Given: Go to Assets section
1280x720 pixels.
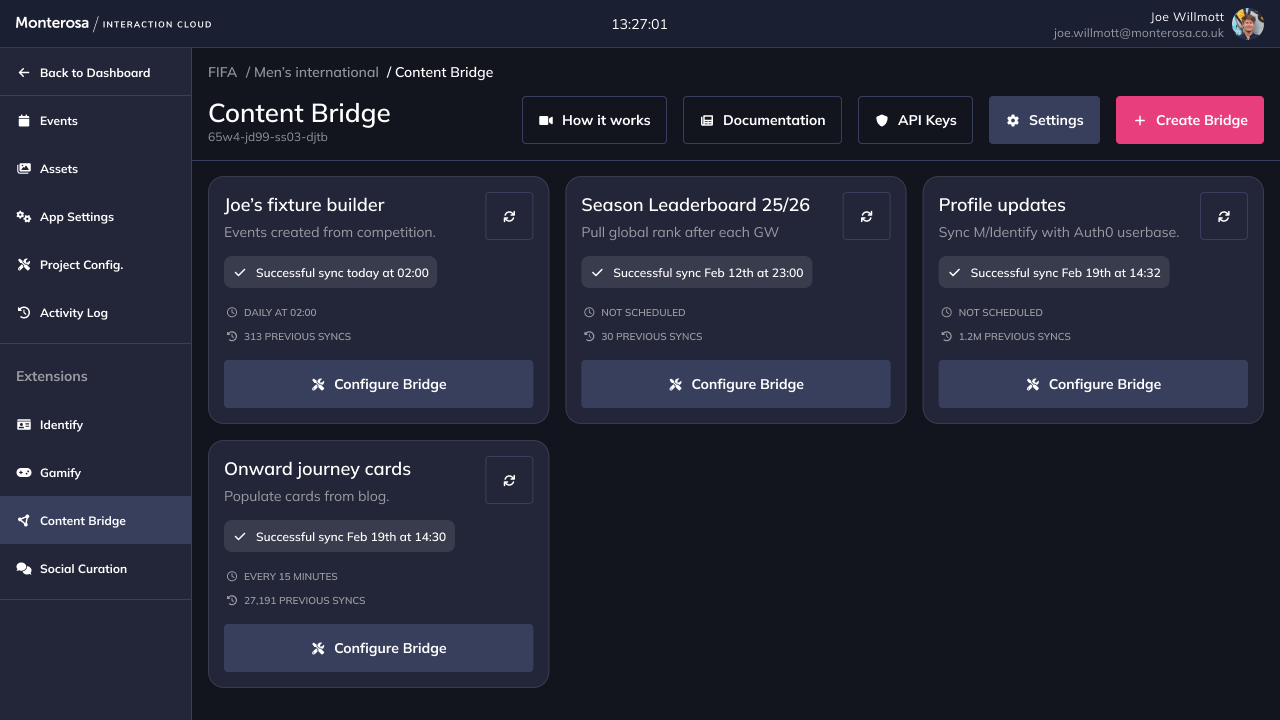Looking at the screenshot, I should (58, 169).
